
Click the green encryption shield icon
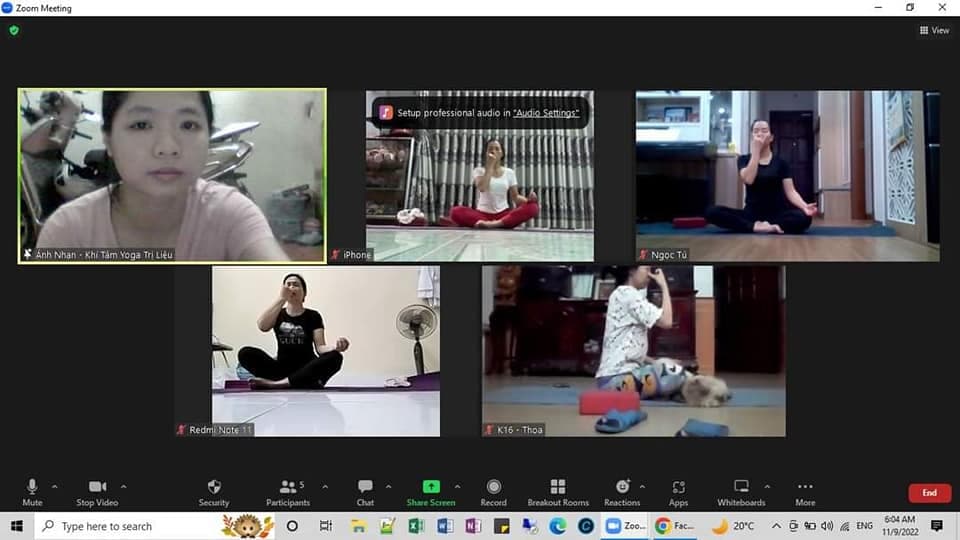tap(14, 30)
